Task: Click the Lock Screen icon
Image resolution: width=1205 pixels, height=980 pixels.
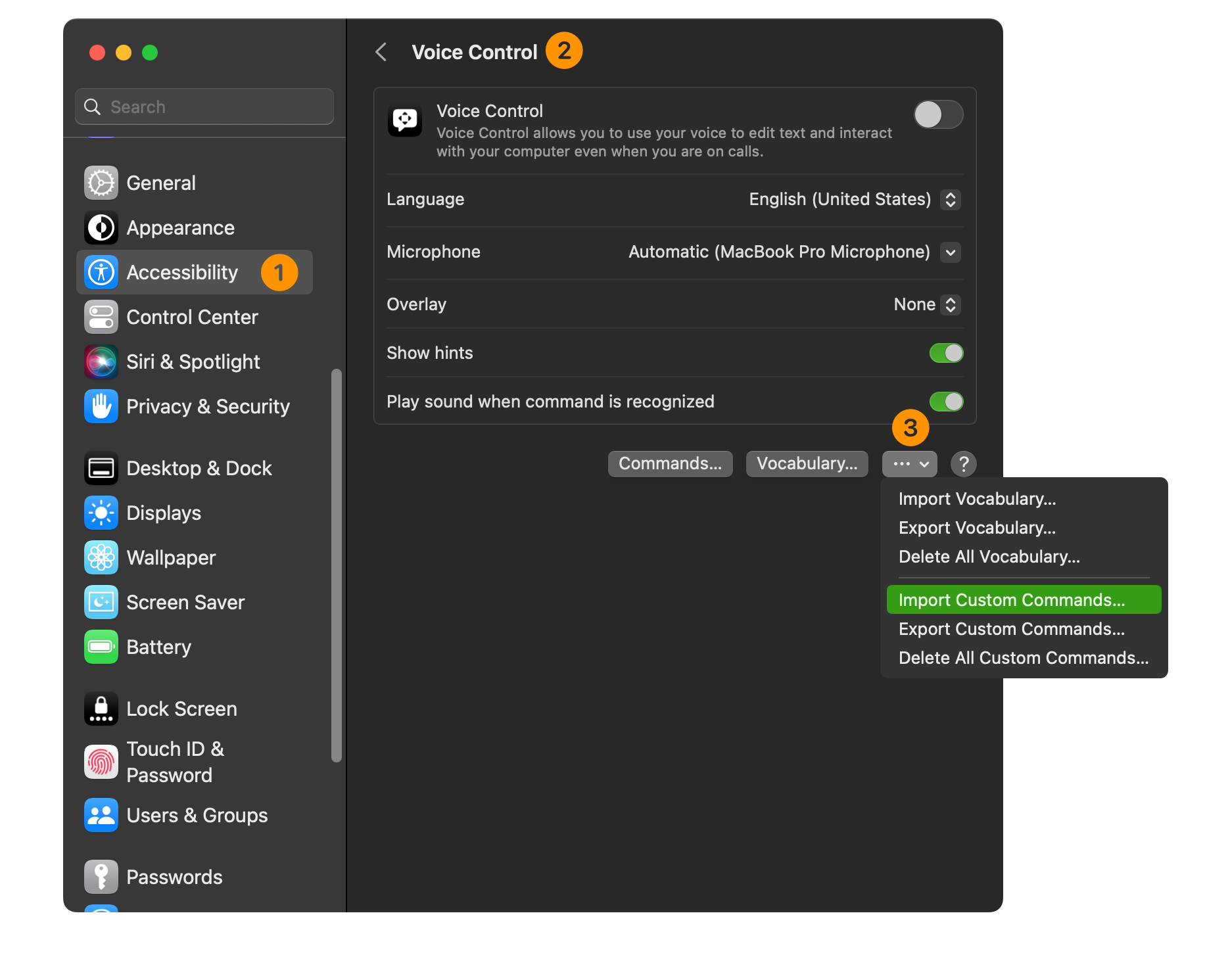Action: pos(101,709)
